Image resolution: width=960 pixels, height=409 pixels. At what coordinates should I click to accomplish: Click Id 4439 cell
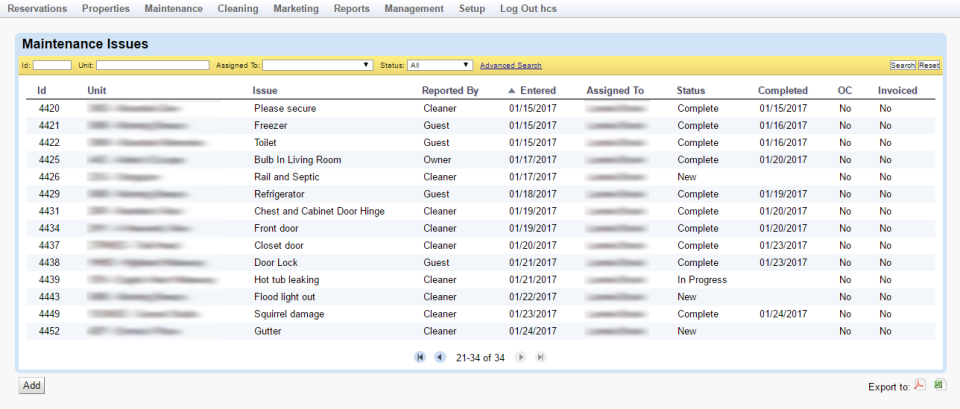point(49,280)
